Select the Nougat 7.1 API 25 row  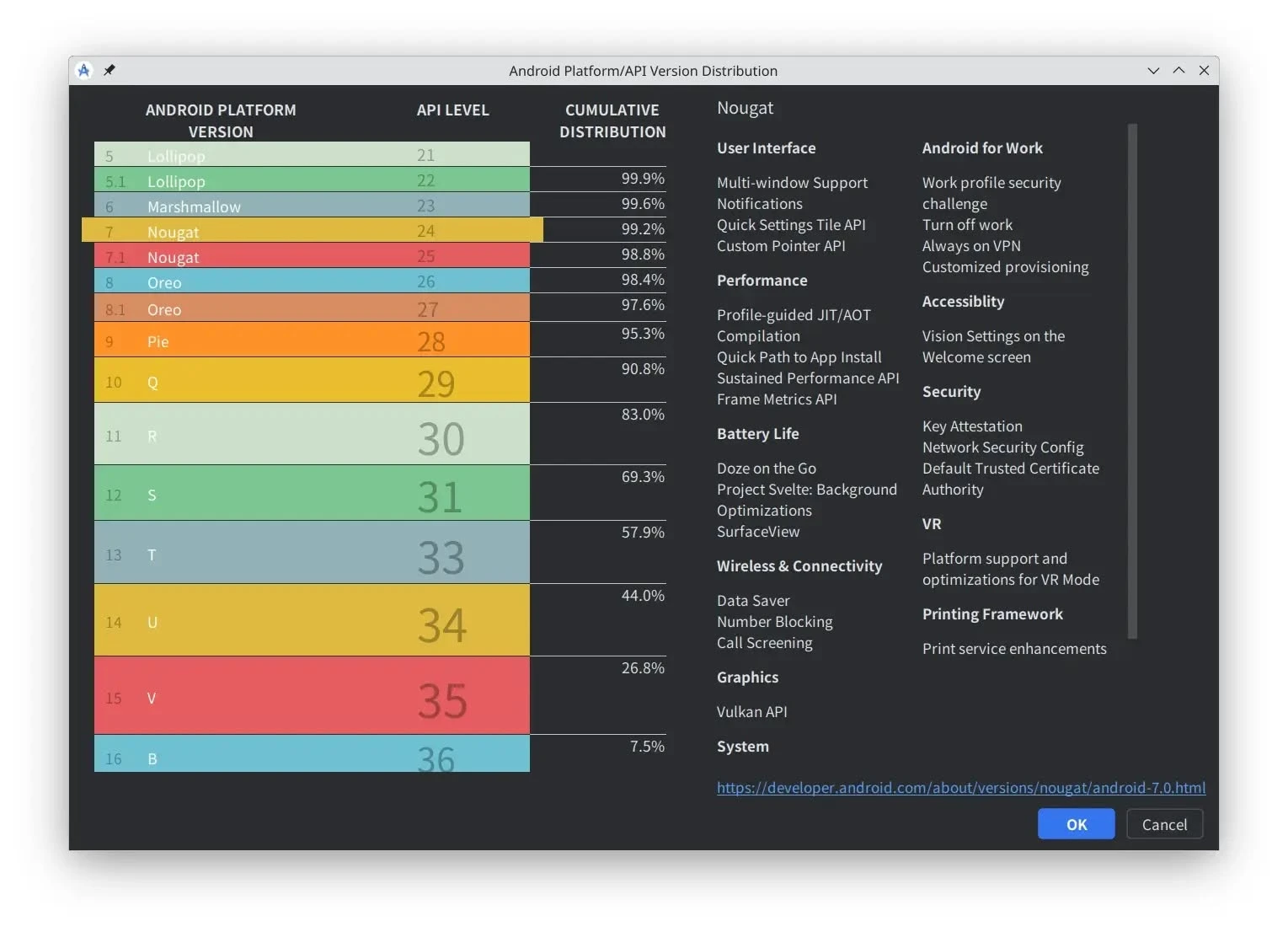pyautogui.click(x=312, y=256)
